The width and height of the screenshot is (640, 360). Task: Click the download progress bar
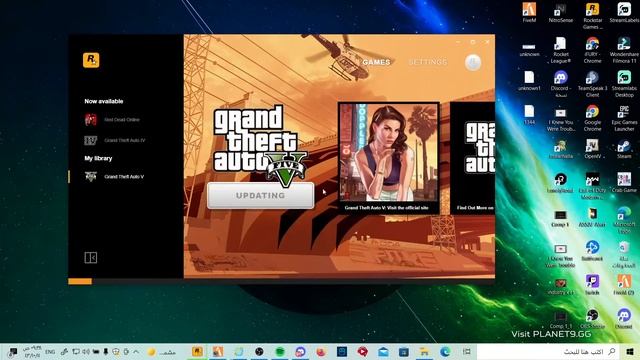pyautogui.click(x=282, y=281)
